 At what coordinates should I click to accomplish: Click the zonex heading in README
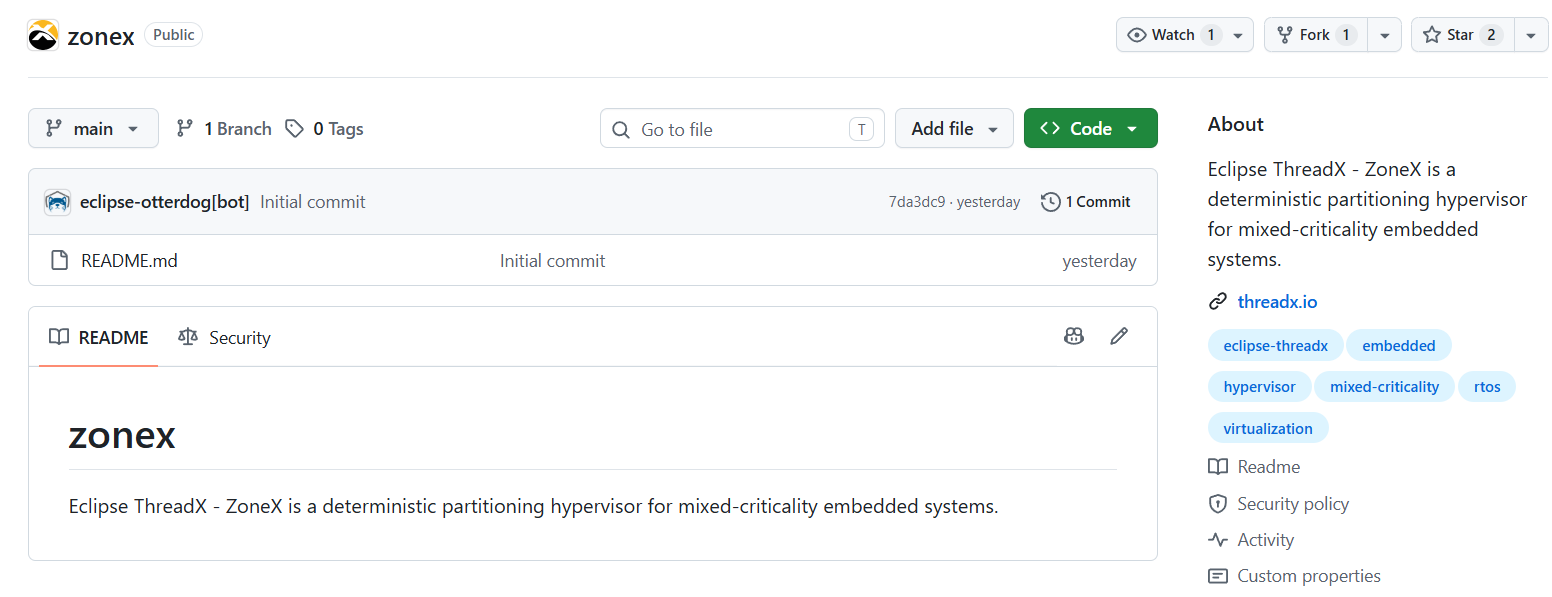122,434
